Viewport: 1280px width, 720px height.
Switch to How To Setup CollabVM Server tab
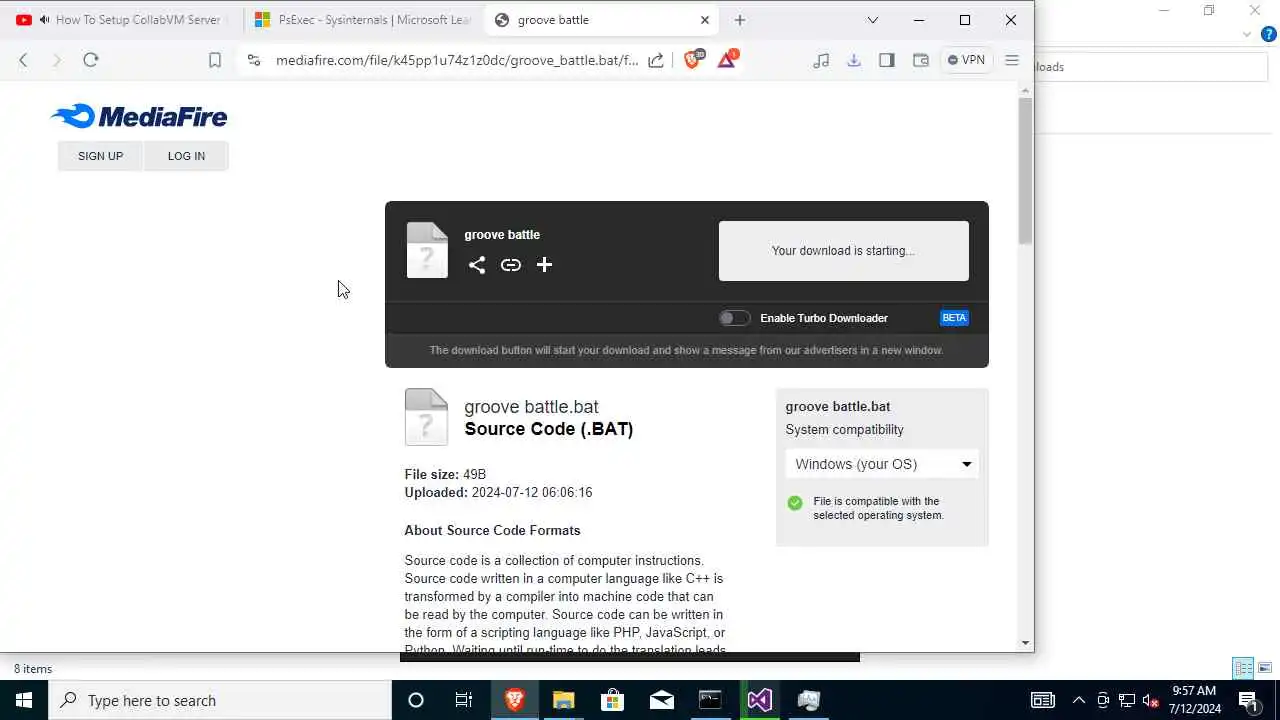click(x=122, y=20)
